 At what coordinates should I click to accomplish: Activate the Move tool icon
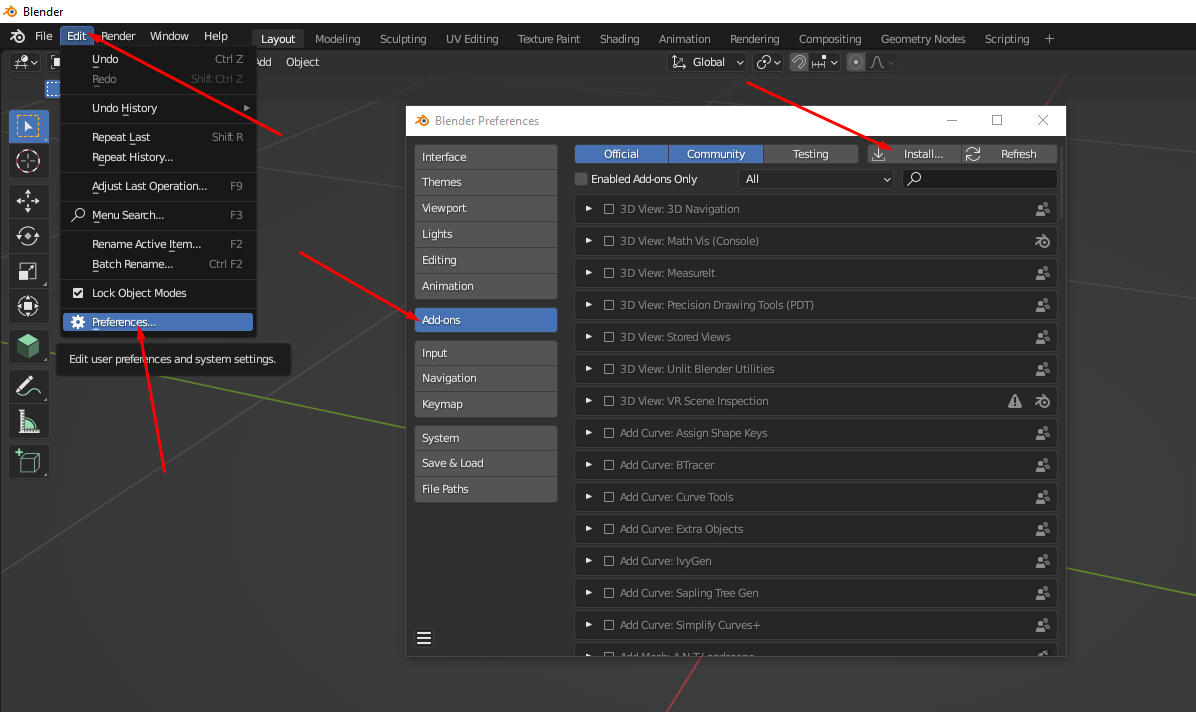28,201
